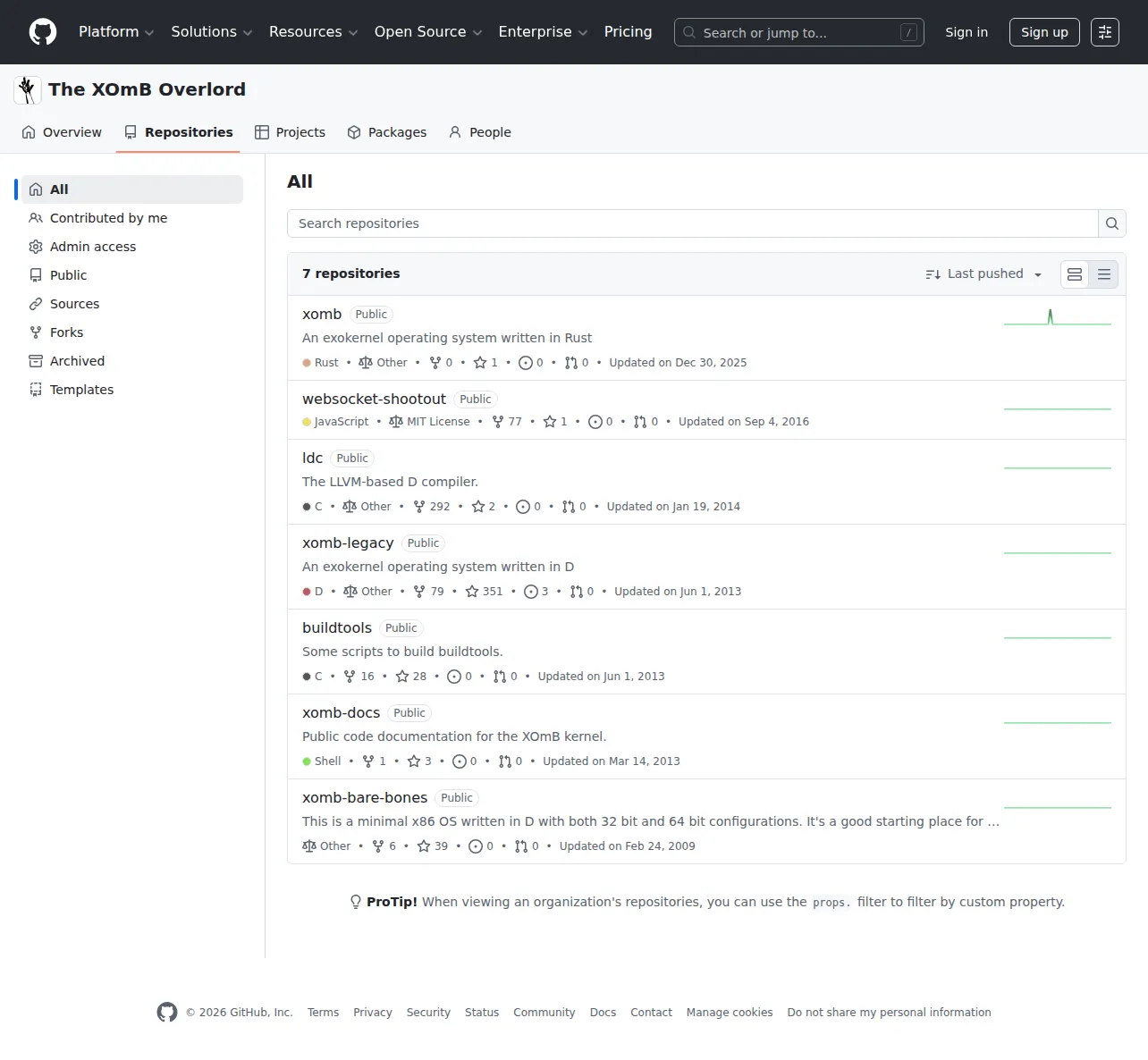1148x1060 pixels.
Task: Open the Terms footer link
Action: coord(323,1013)
